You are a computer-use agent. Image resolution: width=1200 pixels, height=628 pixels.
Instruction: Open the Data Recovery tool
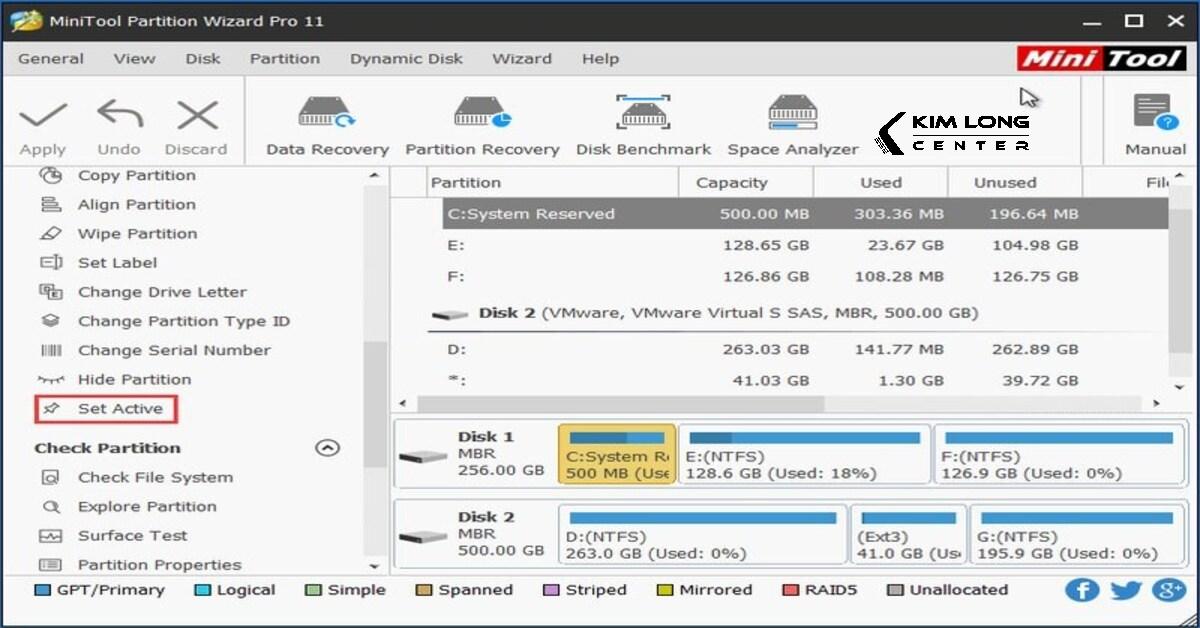pyautogui.click(x=325, y=122)
